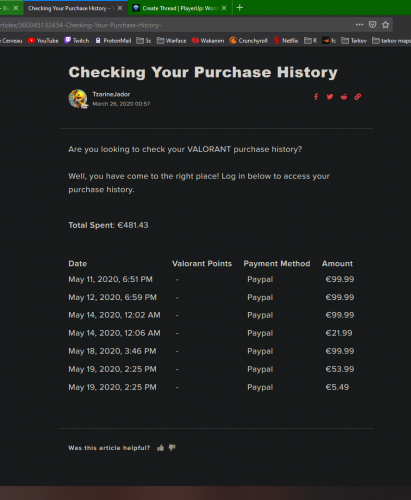Open page actions three-dot menu
411x500 pixels.
pyautogui.click(x=359, y=25)
